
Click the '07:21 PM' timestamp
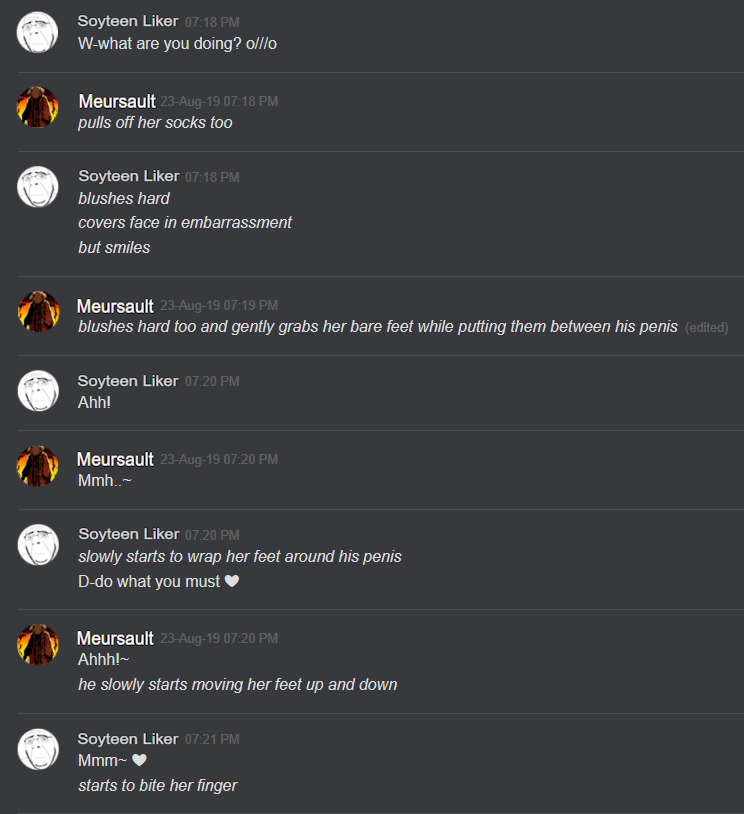pos(212,739)
